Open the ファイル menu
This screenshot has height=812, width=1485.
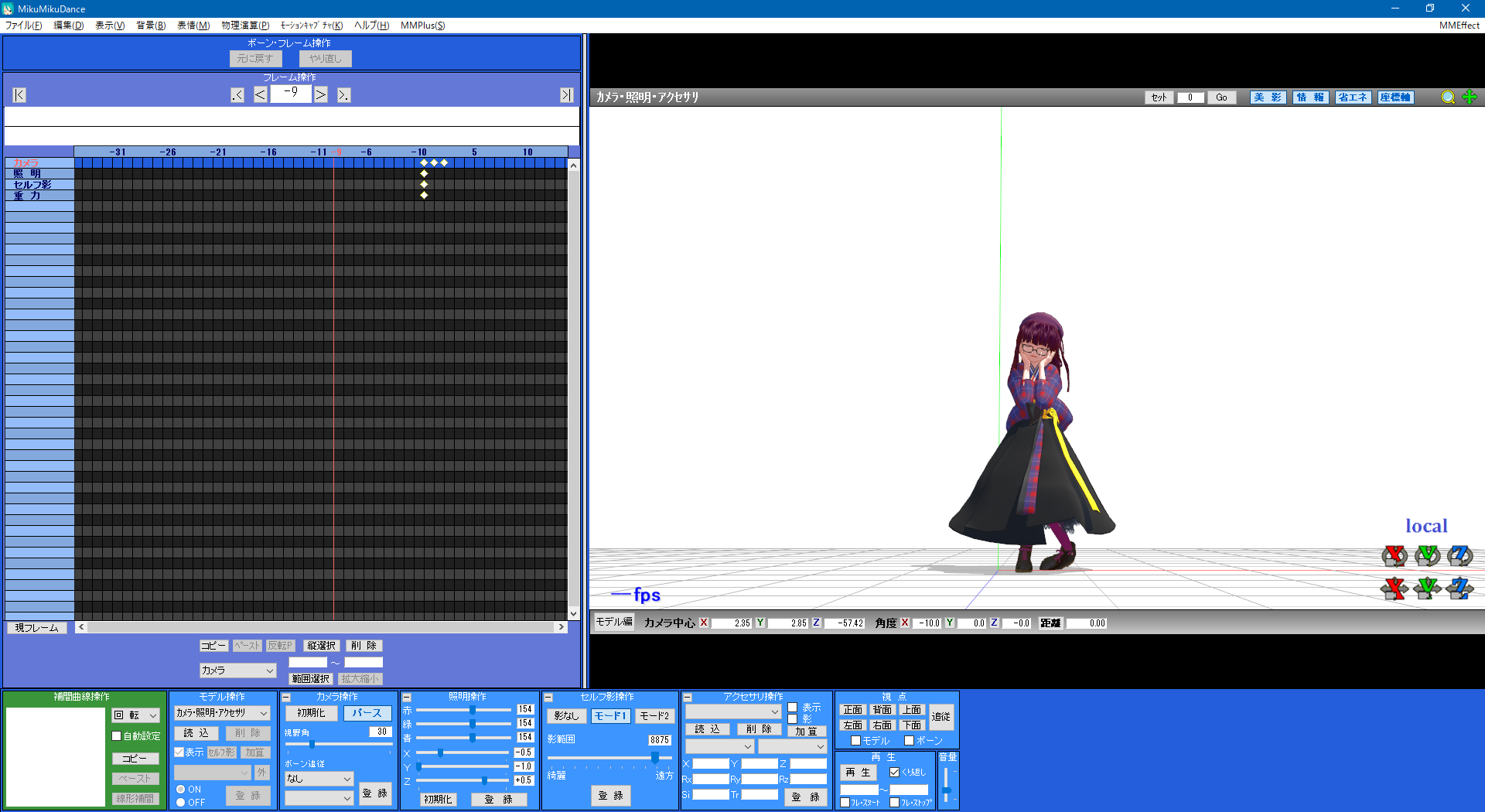(x=24, y=26)
